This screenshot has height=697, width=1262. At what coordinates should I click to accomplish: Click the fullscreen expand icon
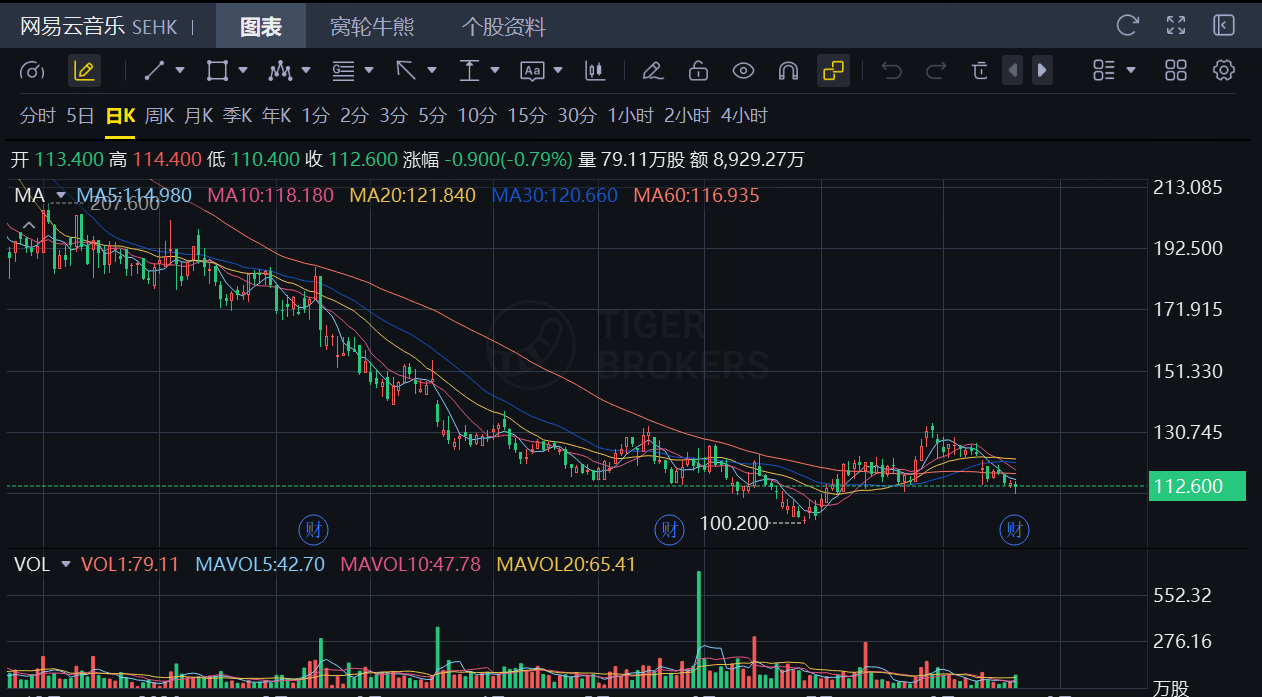click(x=1176, y=25)
